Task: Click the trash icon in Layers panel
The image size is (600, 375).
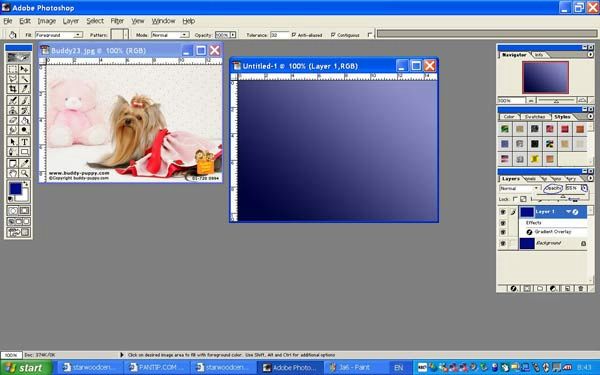Action: (580, 289)
